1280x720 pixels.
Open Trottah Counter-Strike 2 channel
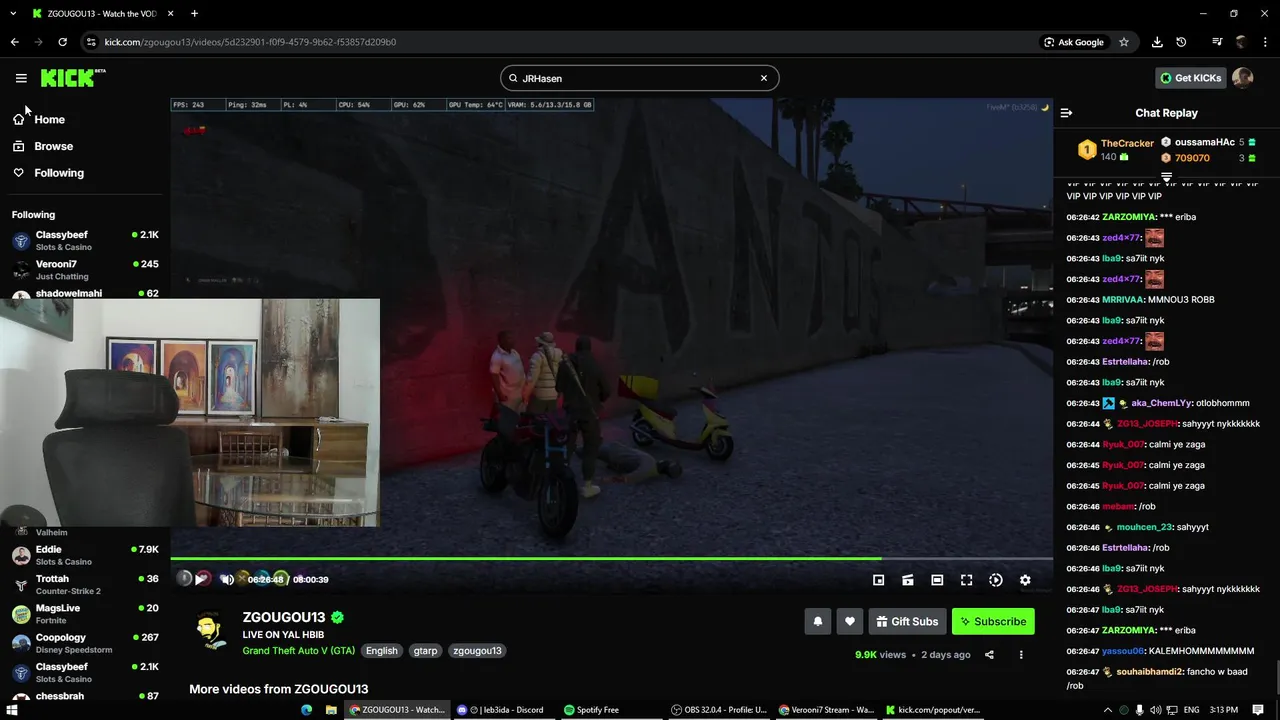[x=85, y=584]
